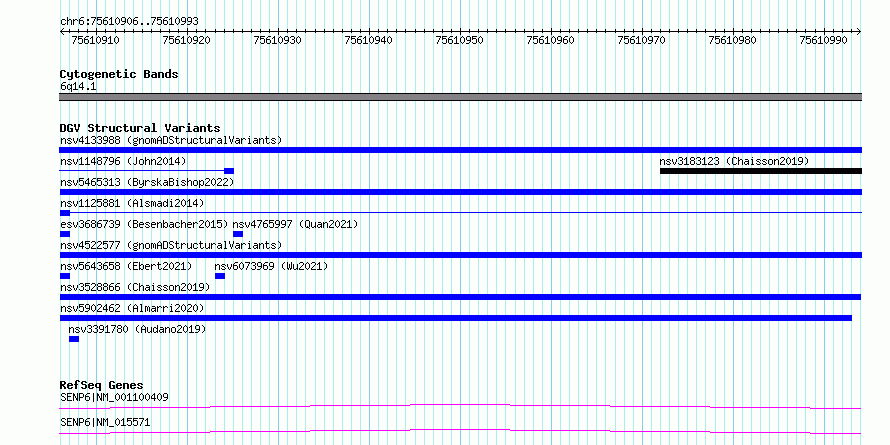Select the nsv1148796 (John2014) variant label
Screen dimensions: 890x445
[123, 161]
